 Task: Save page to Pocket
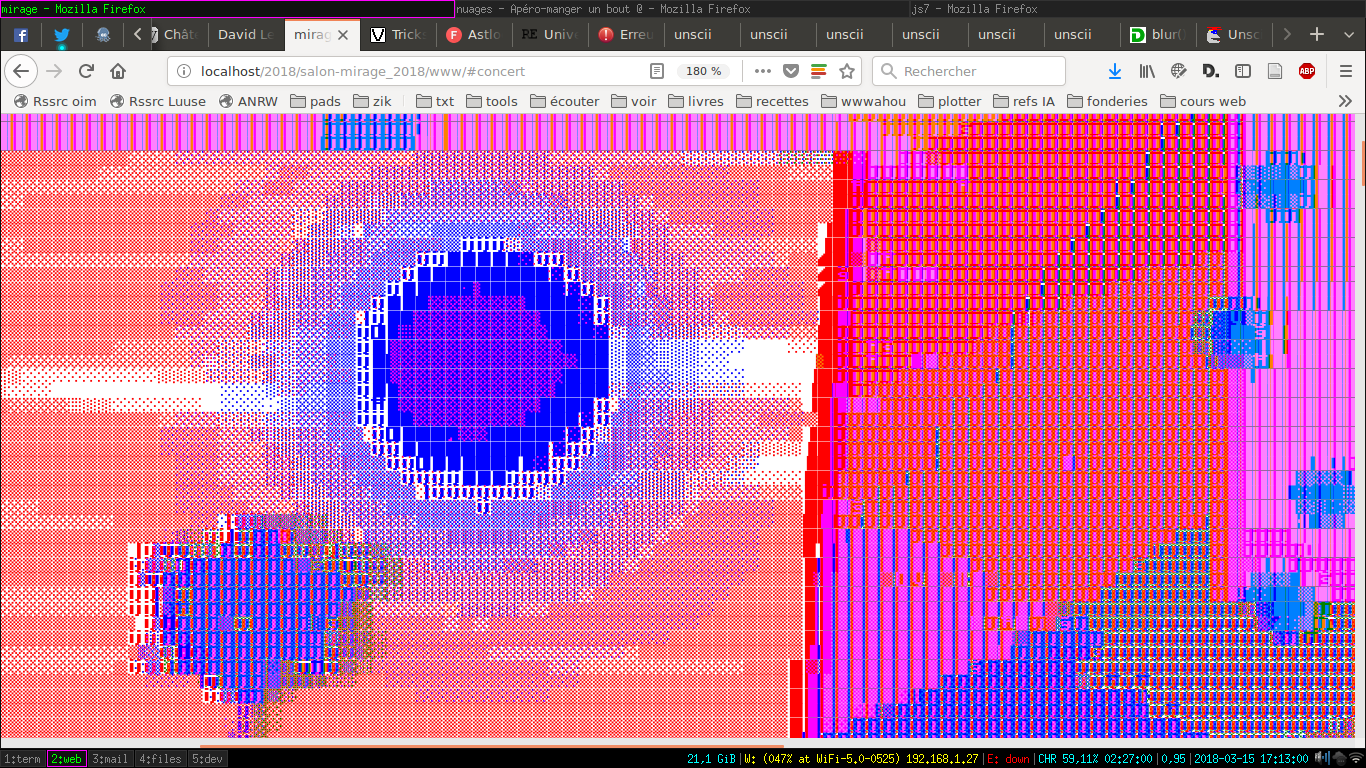click(x=790, y=71)
